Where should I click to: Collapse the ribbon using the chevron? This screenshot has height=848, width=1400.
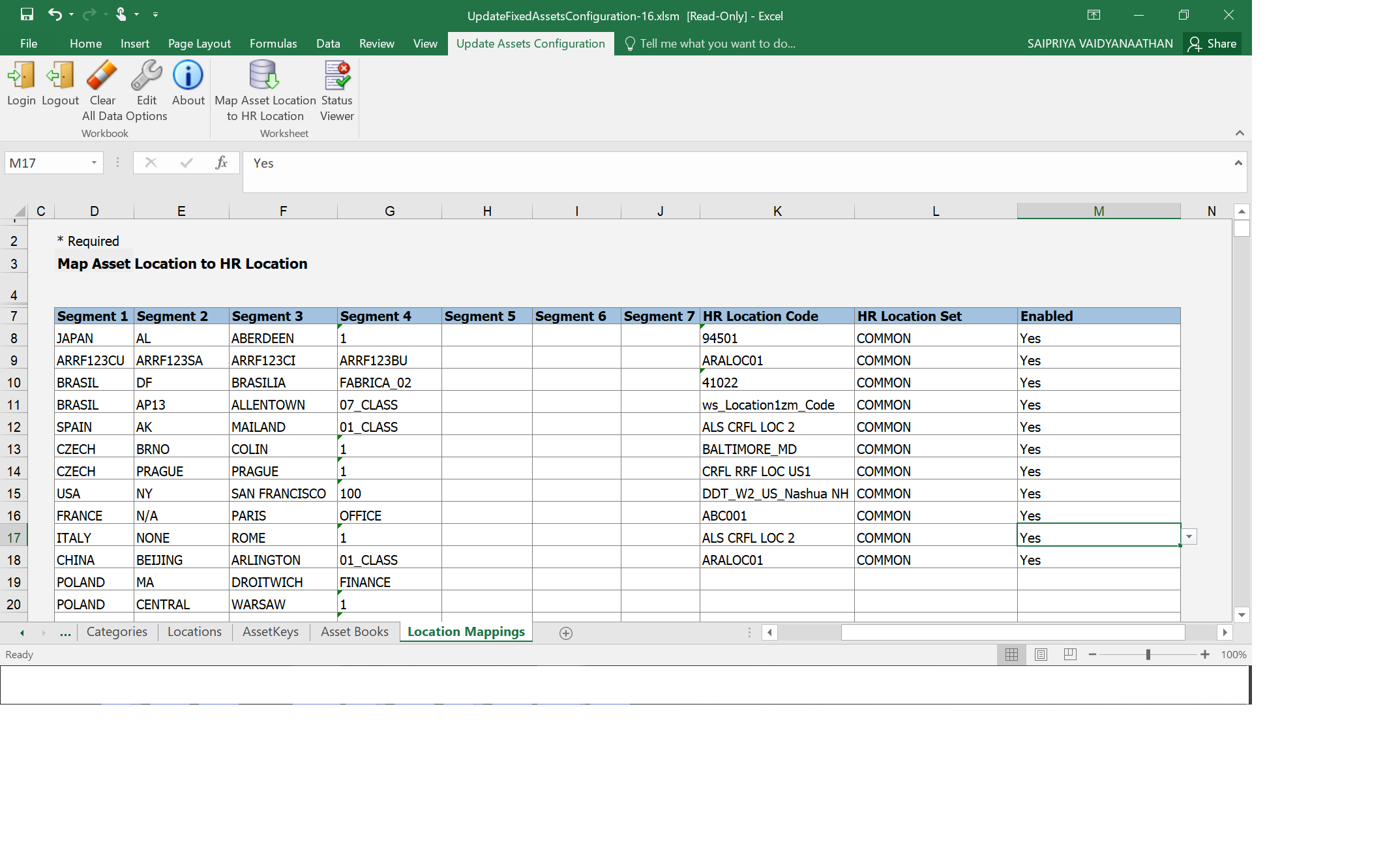[1240, 133]
